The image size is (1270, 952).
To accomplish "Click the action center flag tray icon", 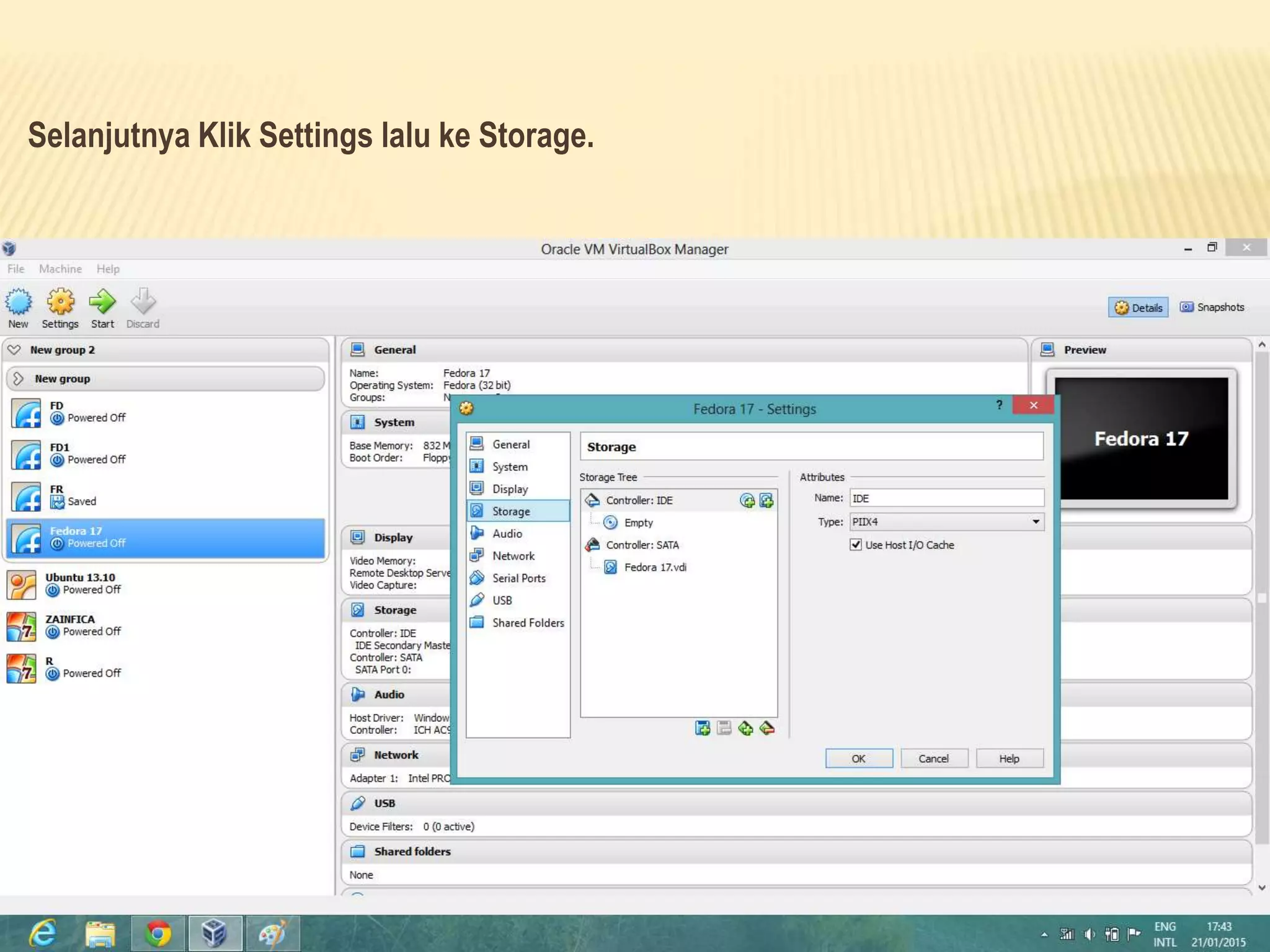I will click(x=1134, y=934).
